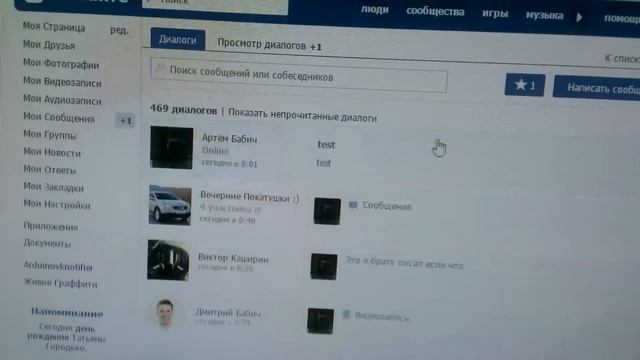
Task: Open Мои Ответы in the sidebar
Action: (50, 169)
